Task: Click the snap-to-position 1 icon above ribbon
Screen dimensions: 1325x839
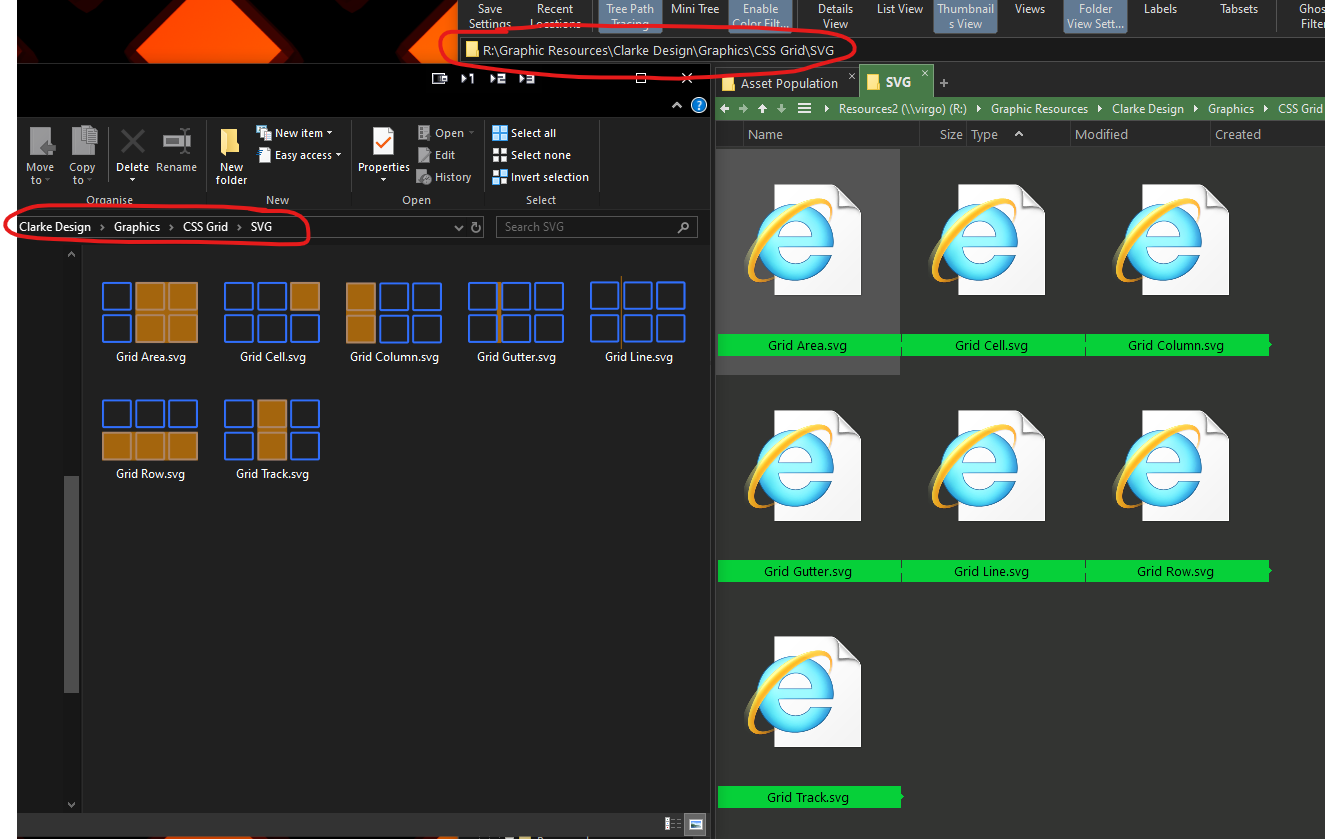Action: pyautogui.click(x=467, y=78)
